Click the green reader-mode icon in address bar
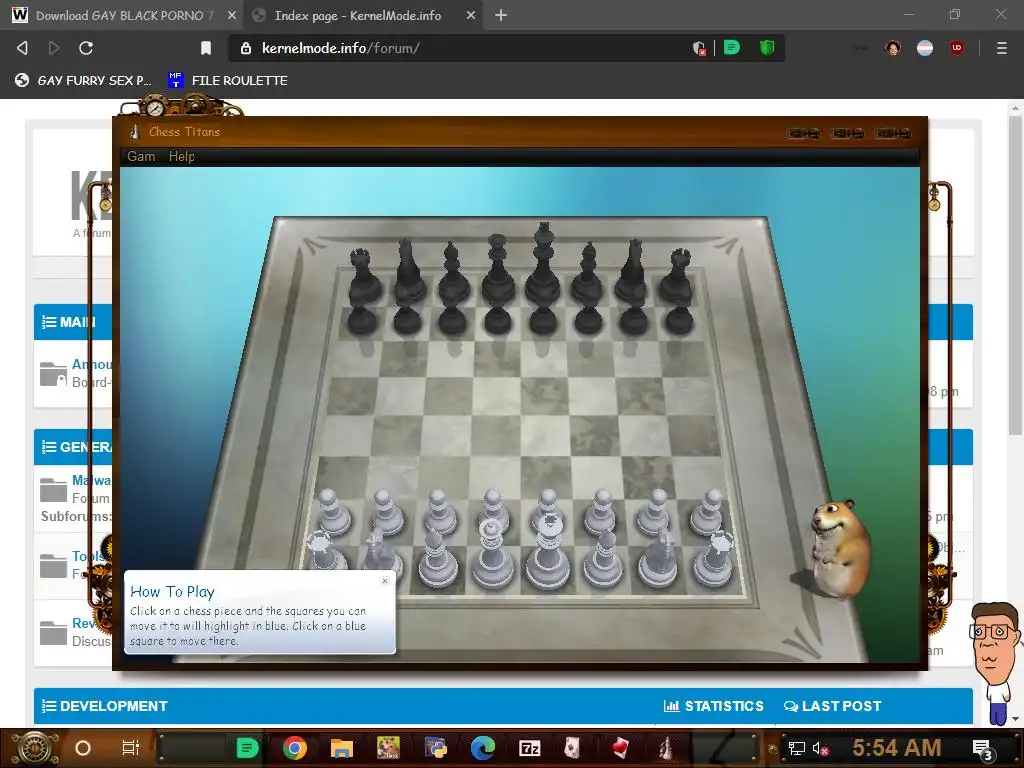This screenshot has height=768, width=1024. (732, 47)
